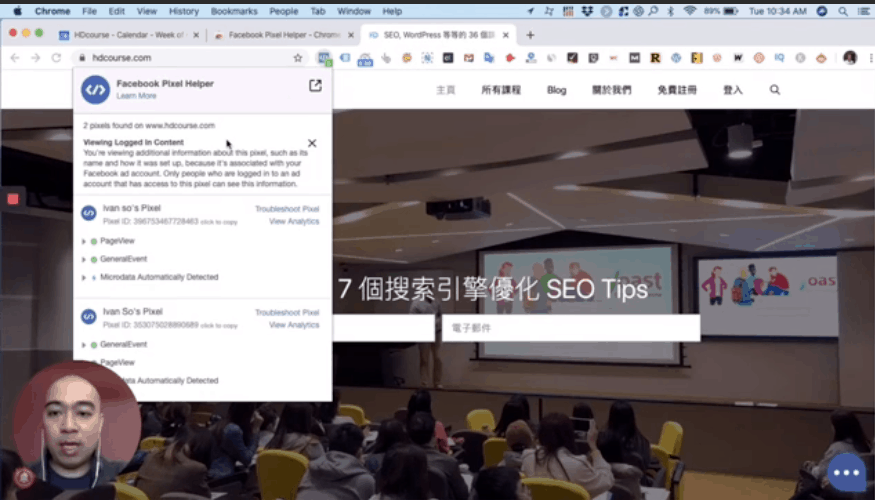Click the black M extension icon
The image size is (875, 500).
(634, 57)
